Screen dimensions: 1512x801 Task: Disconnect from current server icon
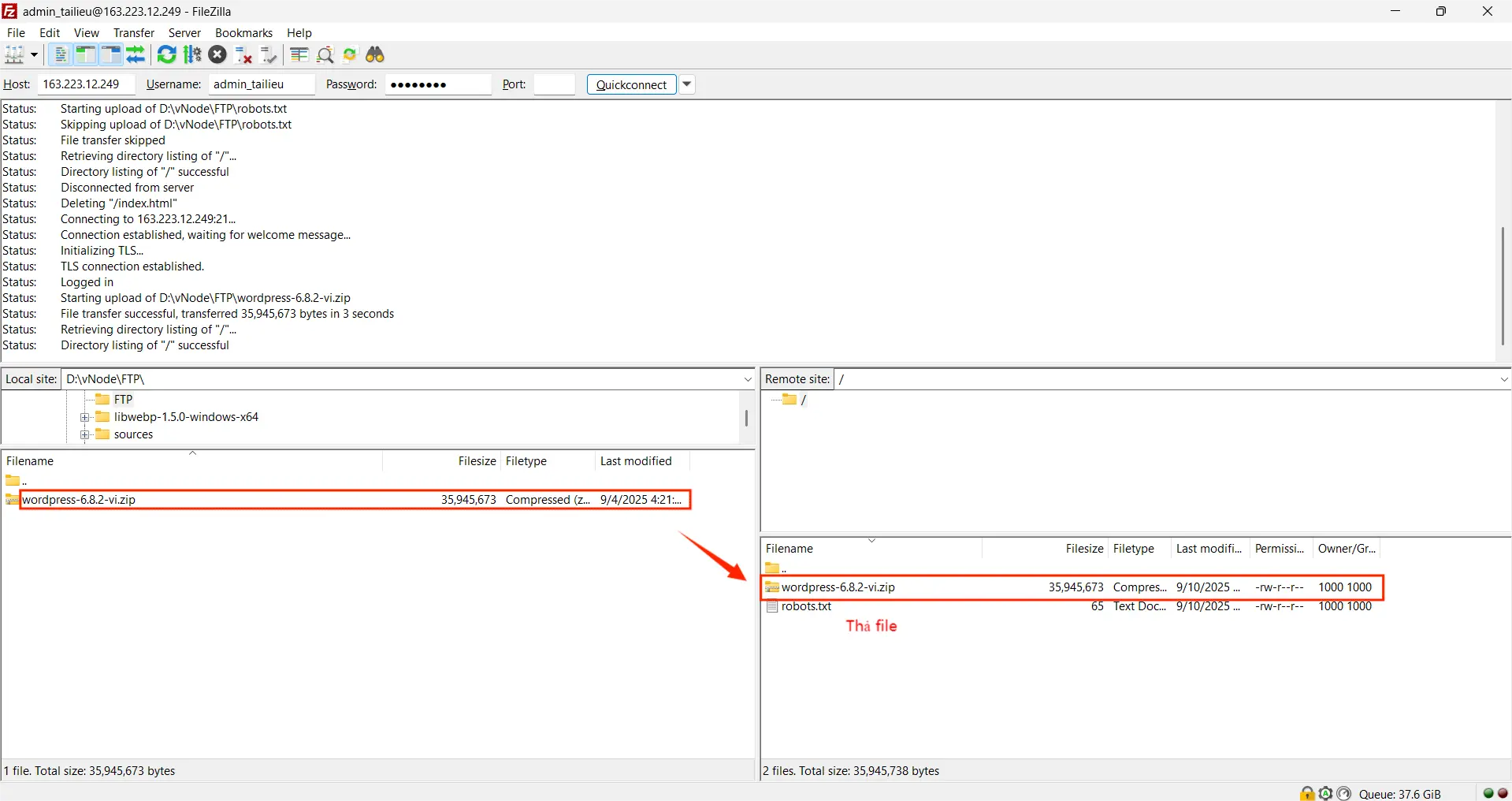243,54
